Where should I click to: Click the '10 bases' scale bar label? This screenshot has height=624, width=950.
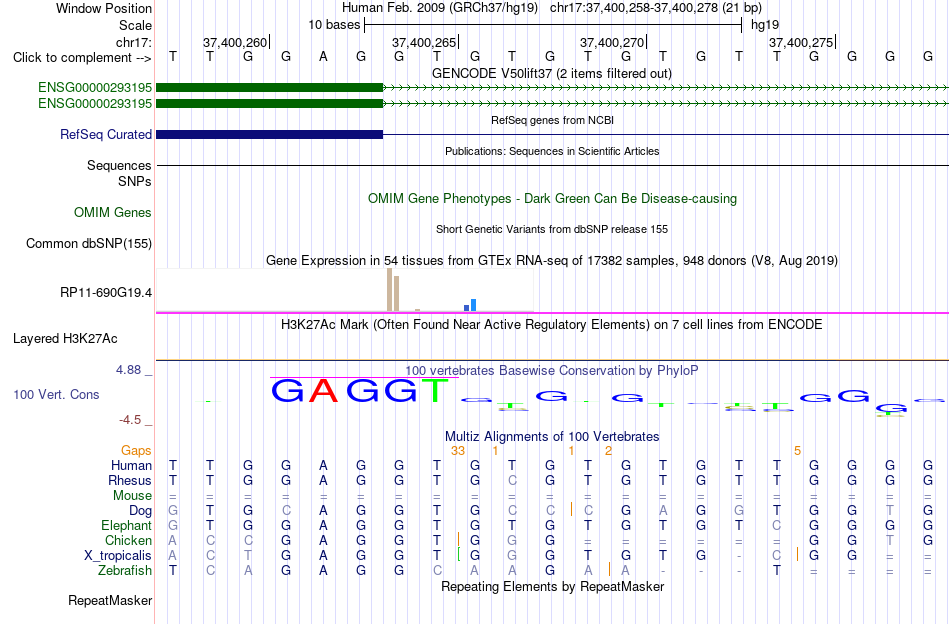pyautogui.click(x=334, y=25)
